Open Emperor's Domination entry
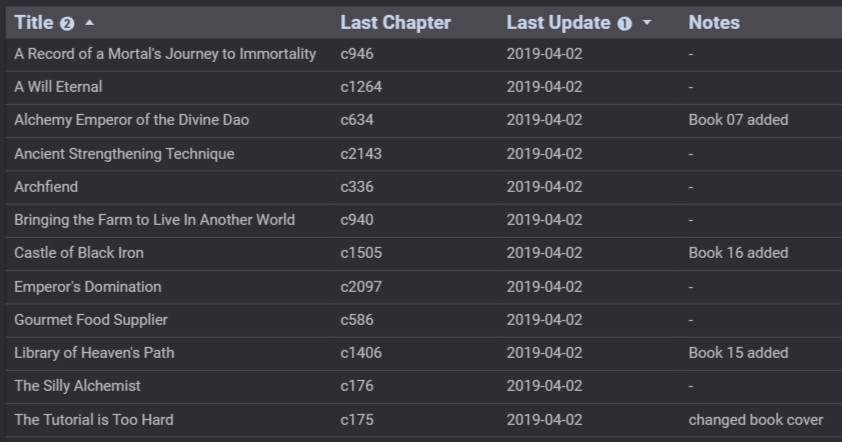Image resolution: width=842 pixels, height=442 pixels. click(x=88, y=287)
